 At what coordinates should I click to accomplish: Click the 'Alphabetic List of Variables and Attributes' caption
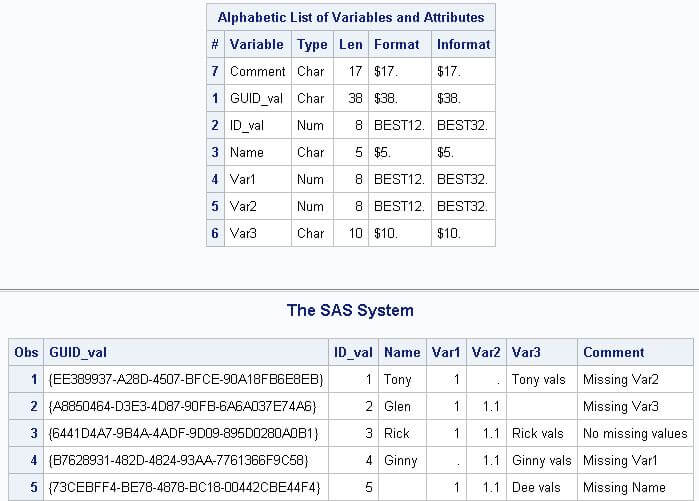350,17
